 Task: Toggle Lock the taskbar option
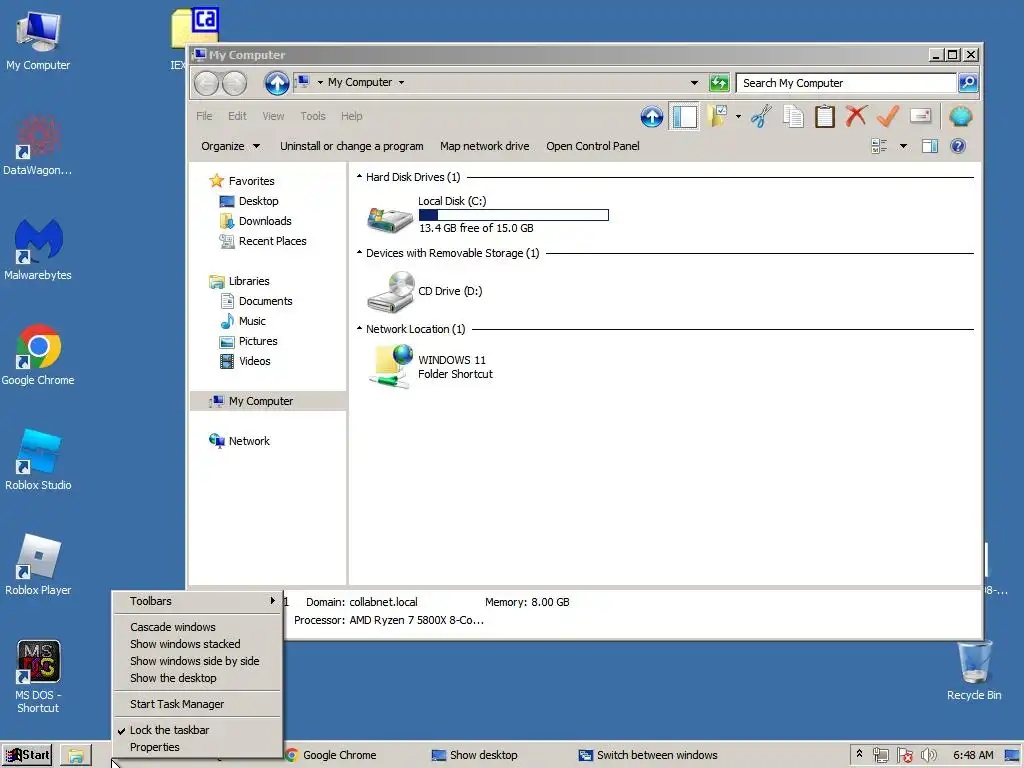197,730
